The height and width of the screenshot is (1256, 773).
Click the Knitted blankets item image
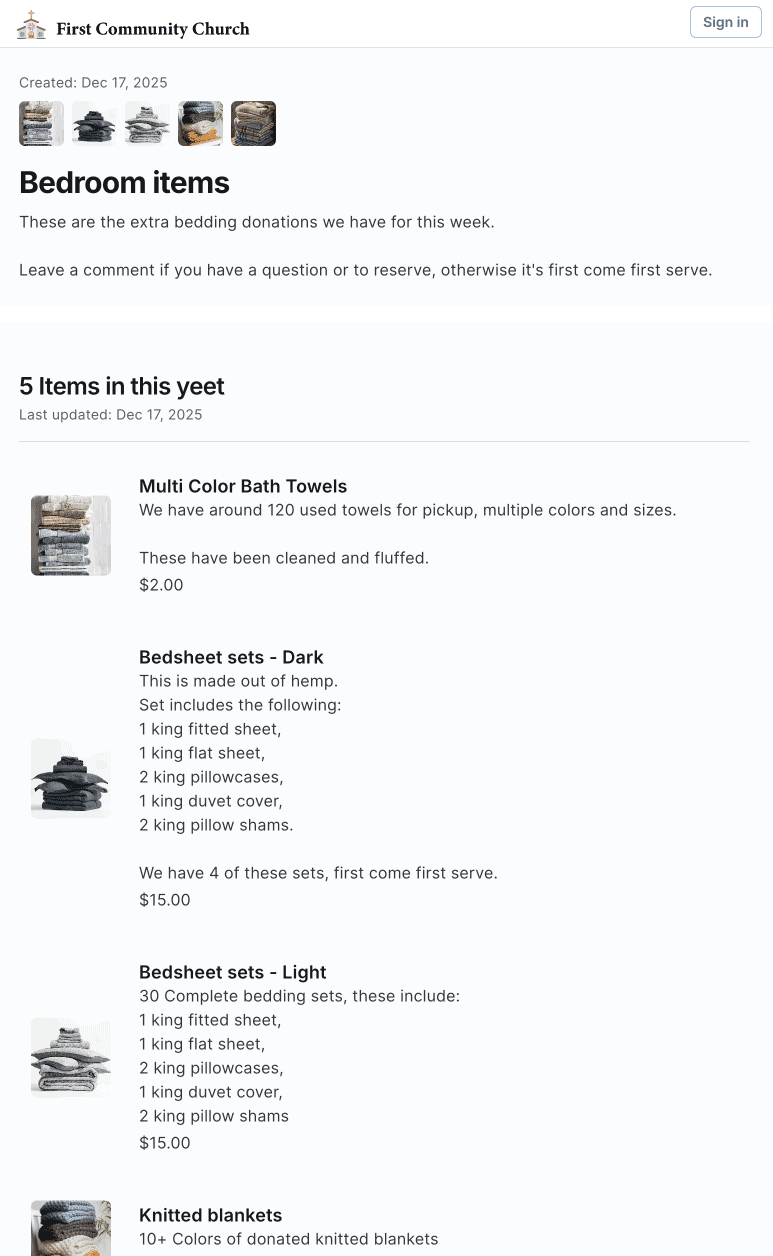coord(71,1228)
